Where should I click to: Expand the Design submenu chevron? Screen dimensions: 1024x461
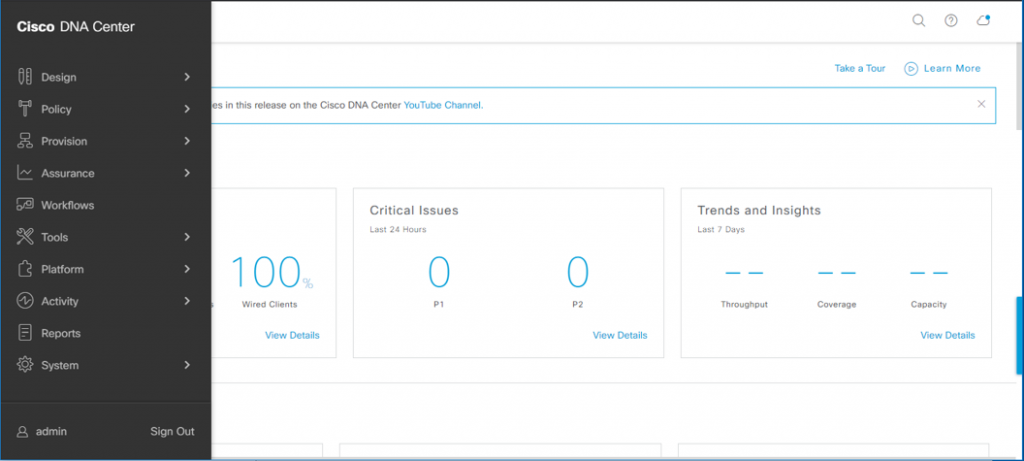[x=187, y=77]
